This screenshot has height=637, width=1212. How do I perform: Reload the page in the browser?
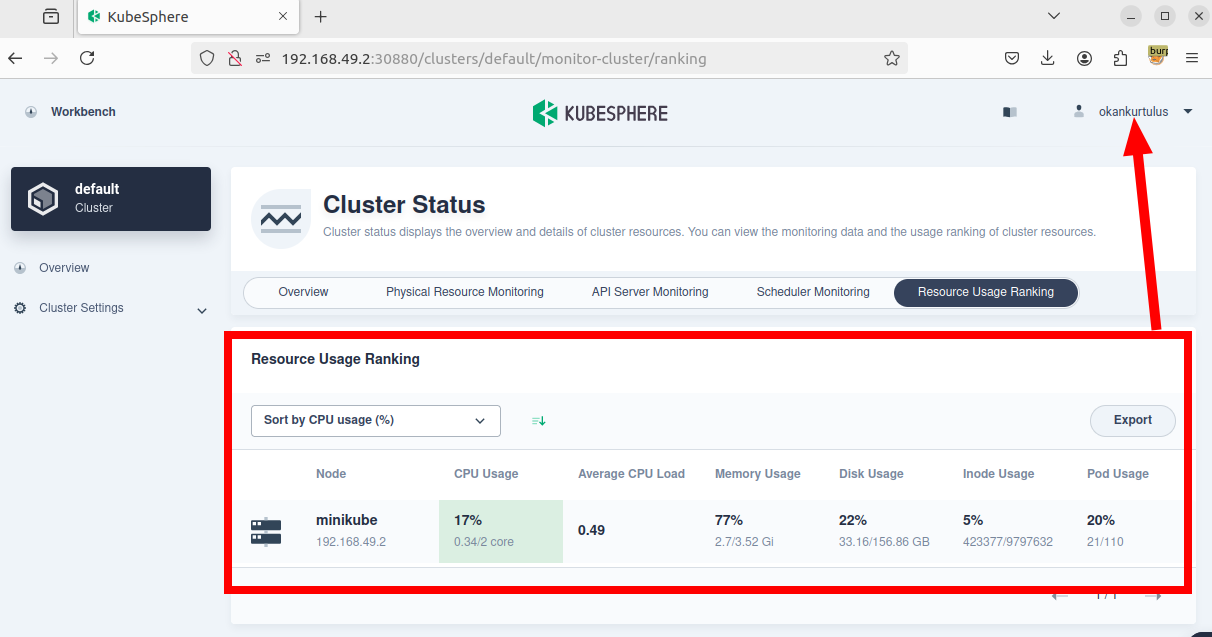coord(87,59)
